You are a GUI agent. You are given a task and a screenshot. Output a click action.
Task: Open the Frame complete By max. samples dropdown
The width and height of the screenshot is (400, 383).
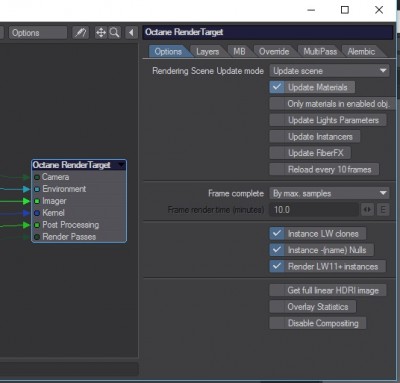329,193
